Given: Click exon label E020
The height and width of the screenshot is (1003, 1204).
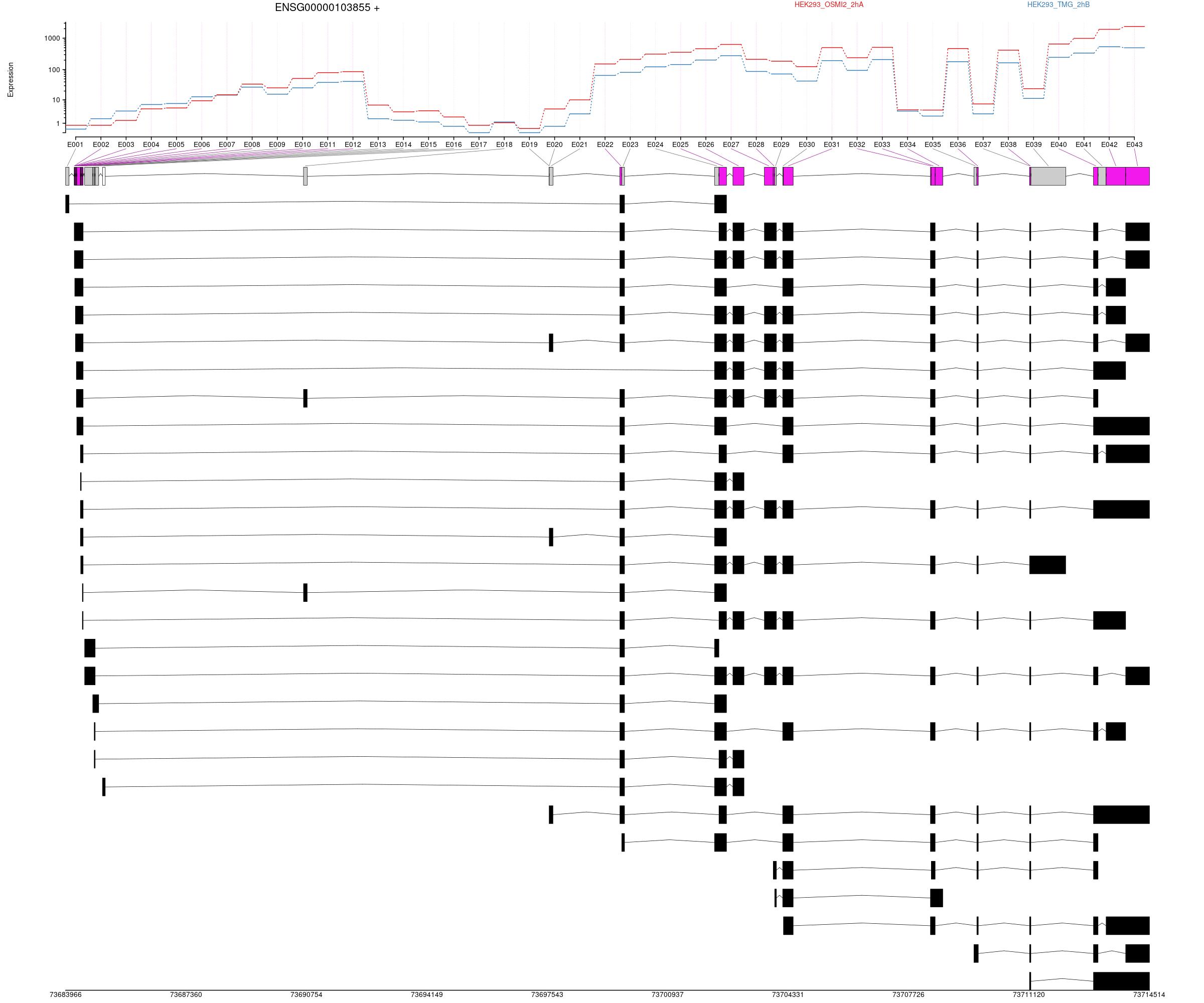Looking at the screenshot, I should click(x=554, y=145).
